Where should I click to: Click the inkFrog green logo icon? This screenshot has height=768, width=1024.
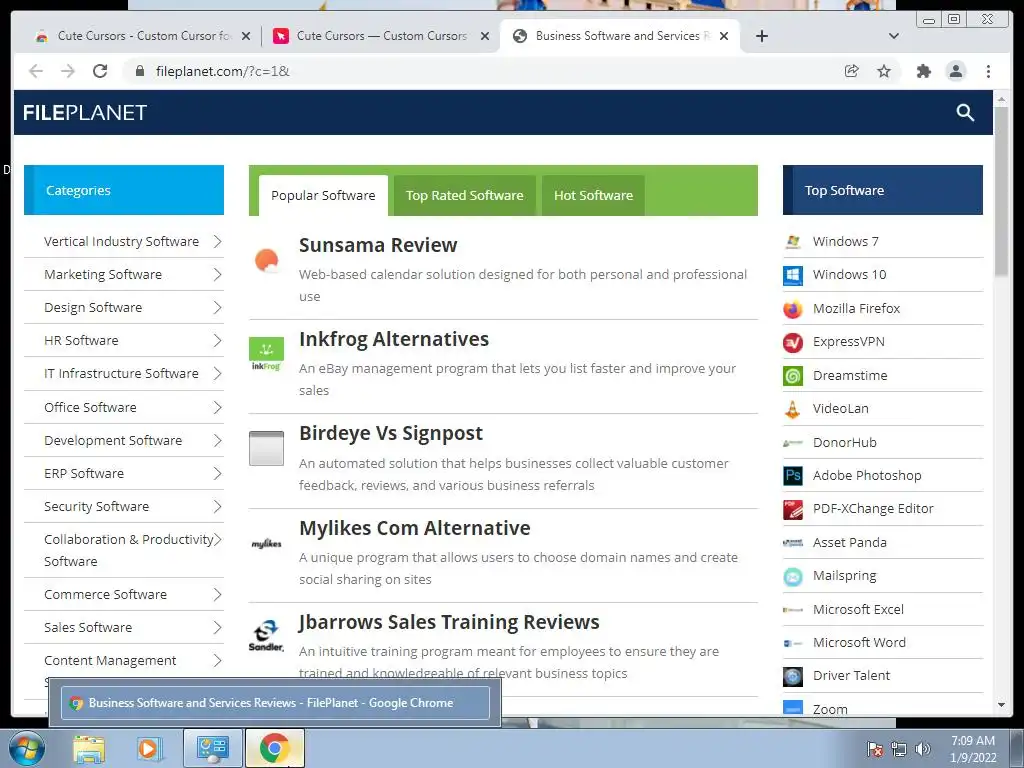[x=266, y=354]
